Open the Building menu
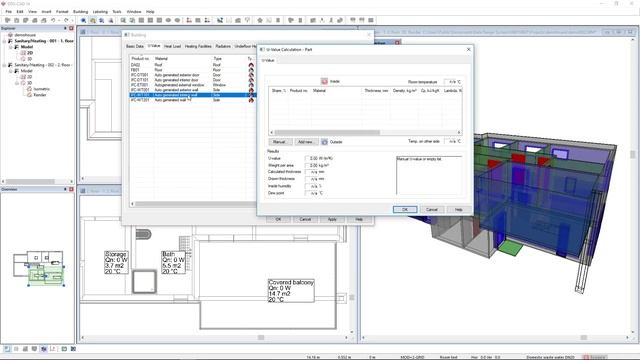640x360 pixels. [80, 11]
